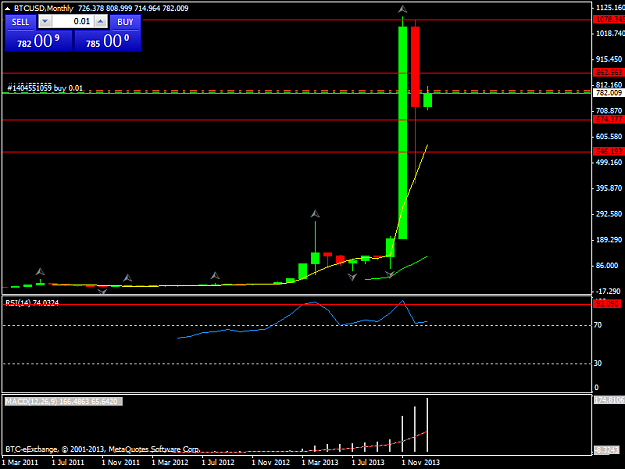Click the 1 Nov 2012 date label
Viewport: 625px width, 469px height.
coord(271,462)
